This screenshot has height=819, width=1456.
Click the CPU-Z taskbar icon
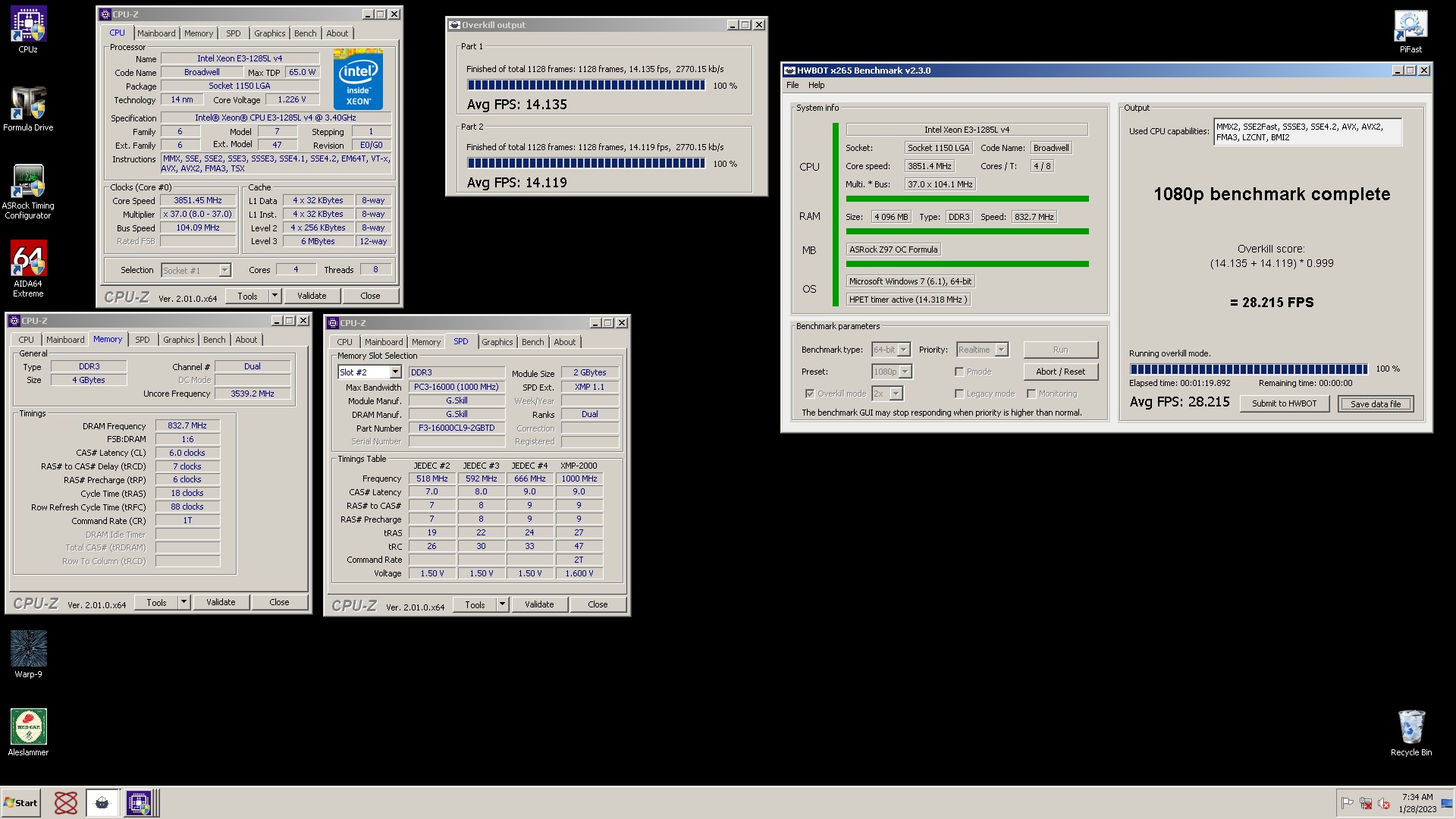click(x=140, y=803)
